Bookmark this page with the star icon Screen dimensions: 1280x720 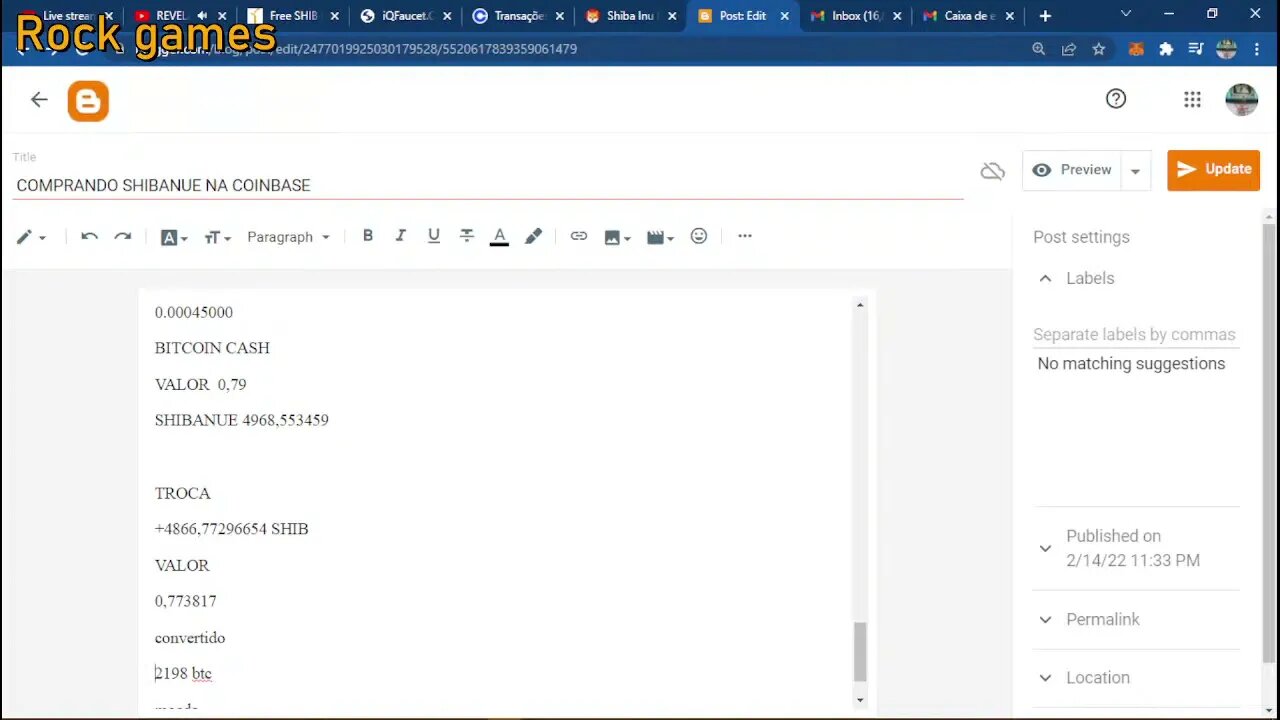coord(1099,49)
